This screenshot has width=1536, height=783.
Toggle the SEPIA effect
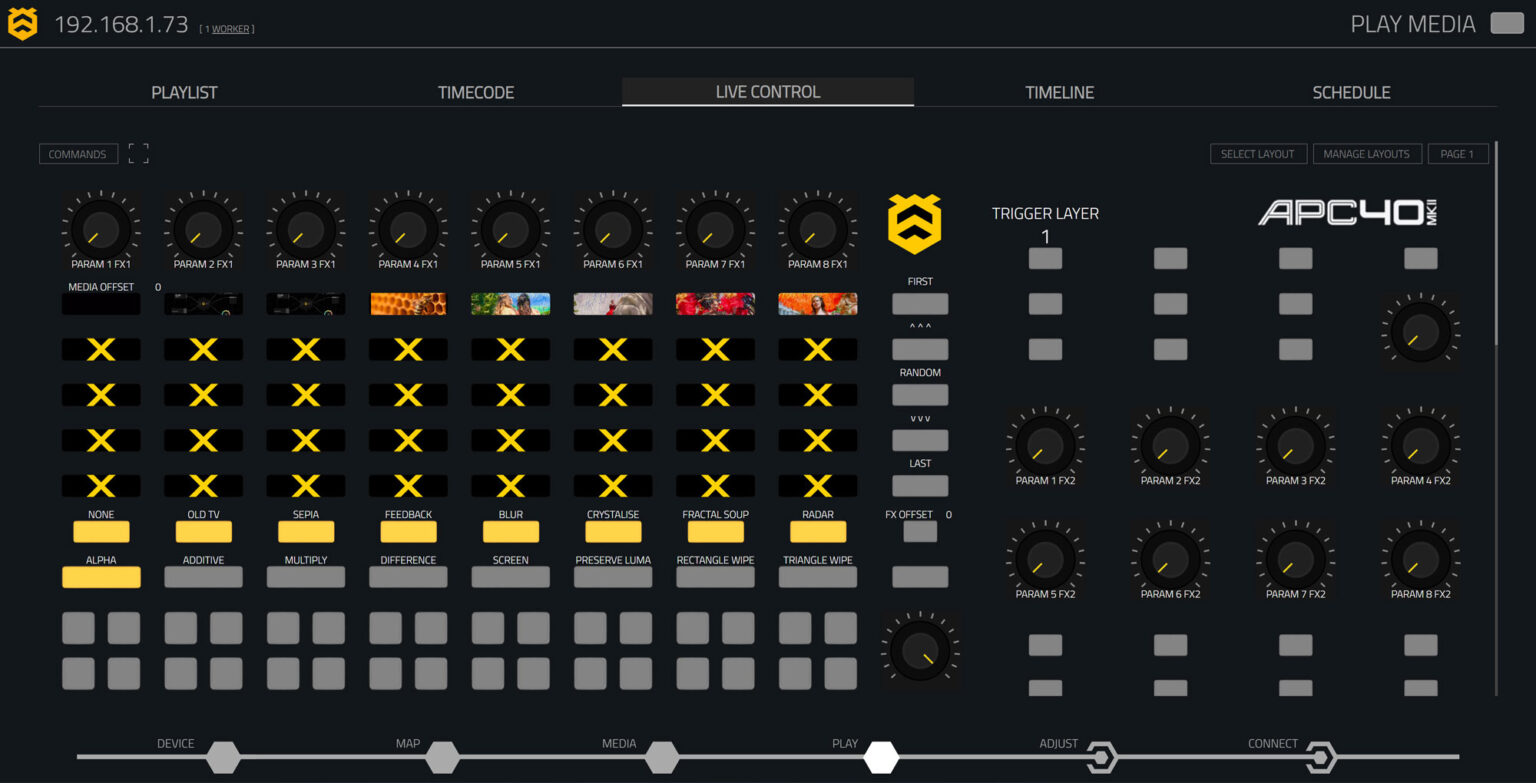point(305,531)
